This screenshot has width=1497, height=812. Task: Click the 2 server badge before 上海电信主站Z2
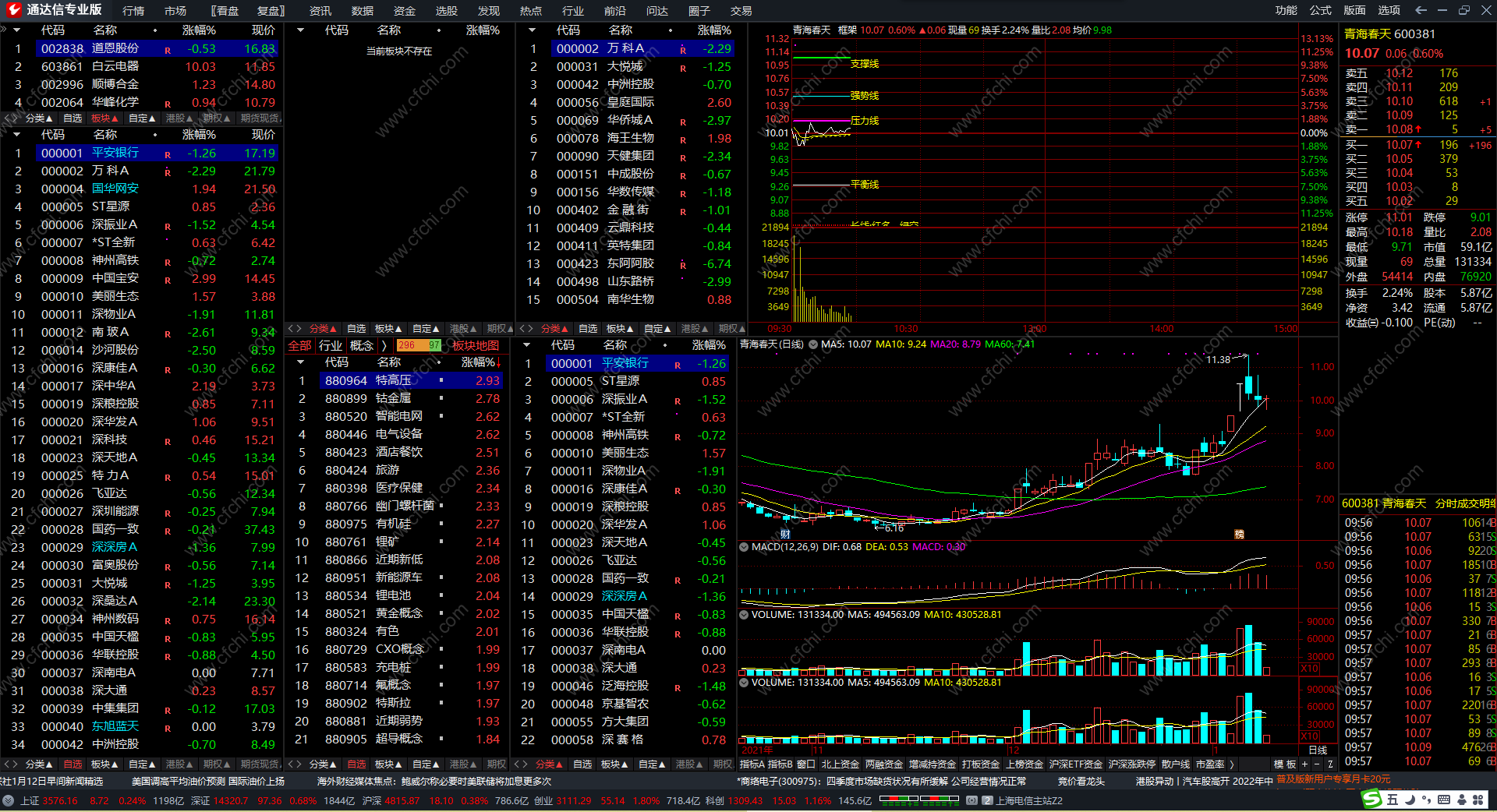tap(987, 800)
